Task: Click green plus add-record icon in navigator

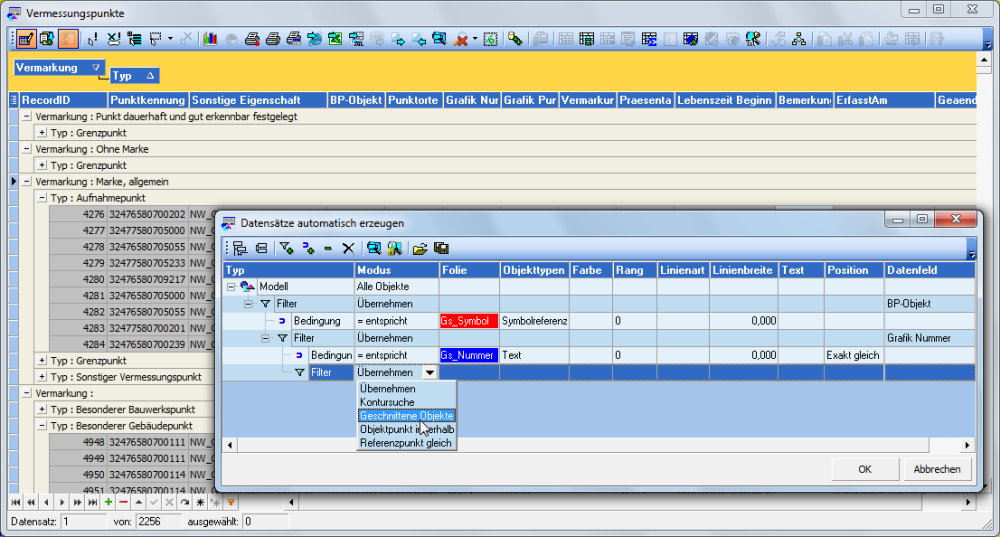Action: (108, 503)
